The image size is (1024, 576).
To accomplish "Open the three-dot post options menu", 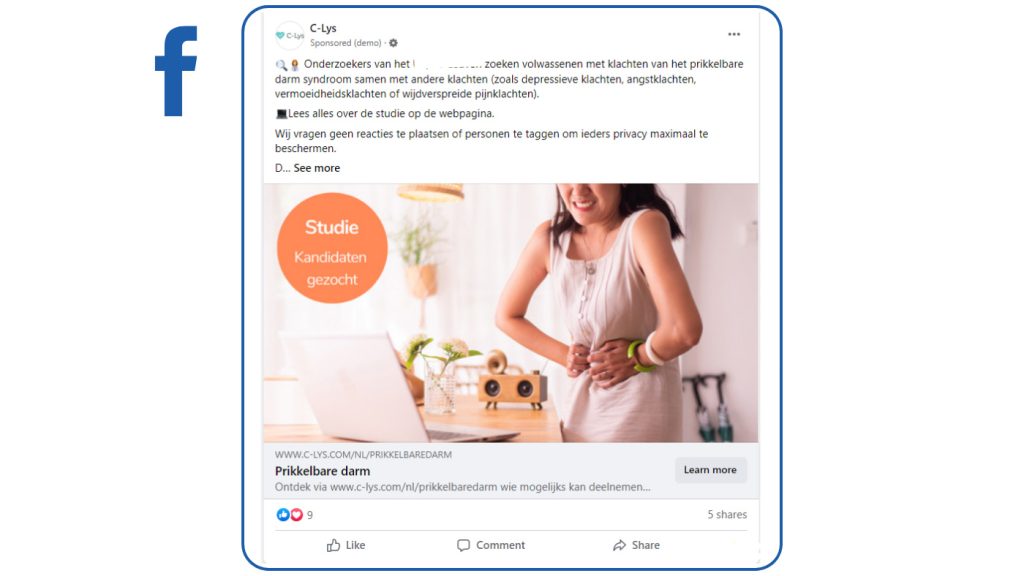I will tap(734, 34).
